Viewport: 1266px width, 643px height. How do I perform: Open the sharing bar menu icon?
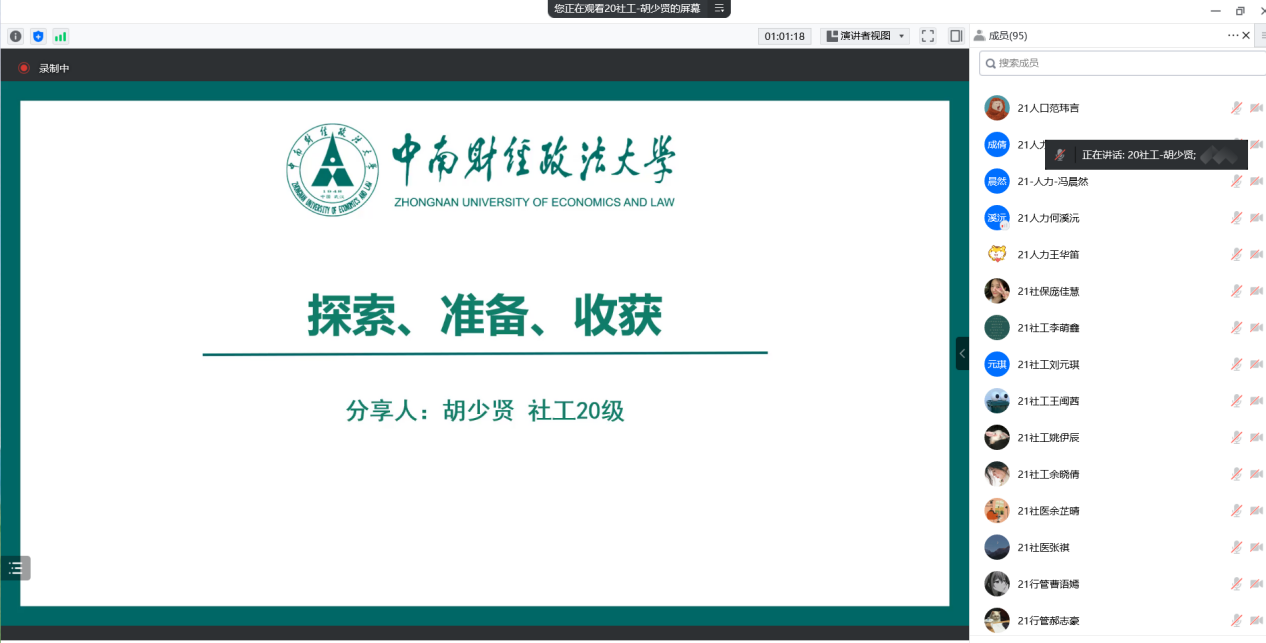point(718,8)
